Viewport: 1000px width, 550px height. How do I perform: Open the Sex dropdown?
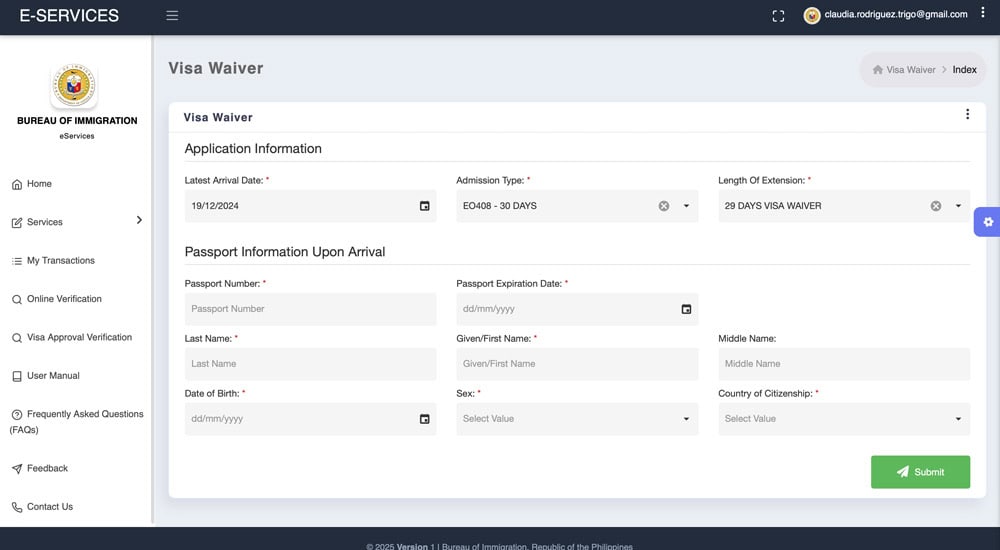pyautogui.click(x=577, y=419)
